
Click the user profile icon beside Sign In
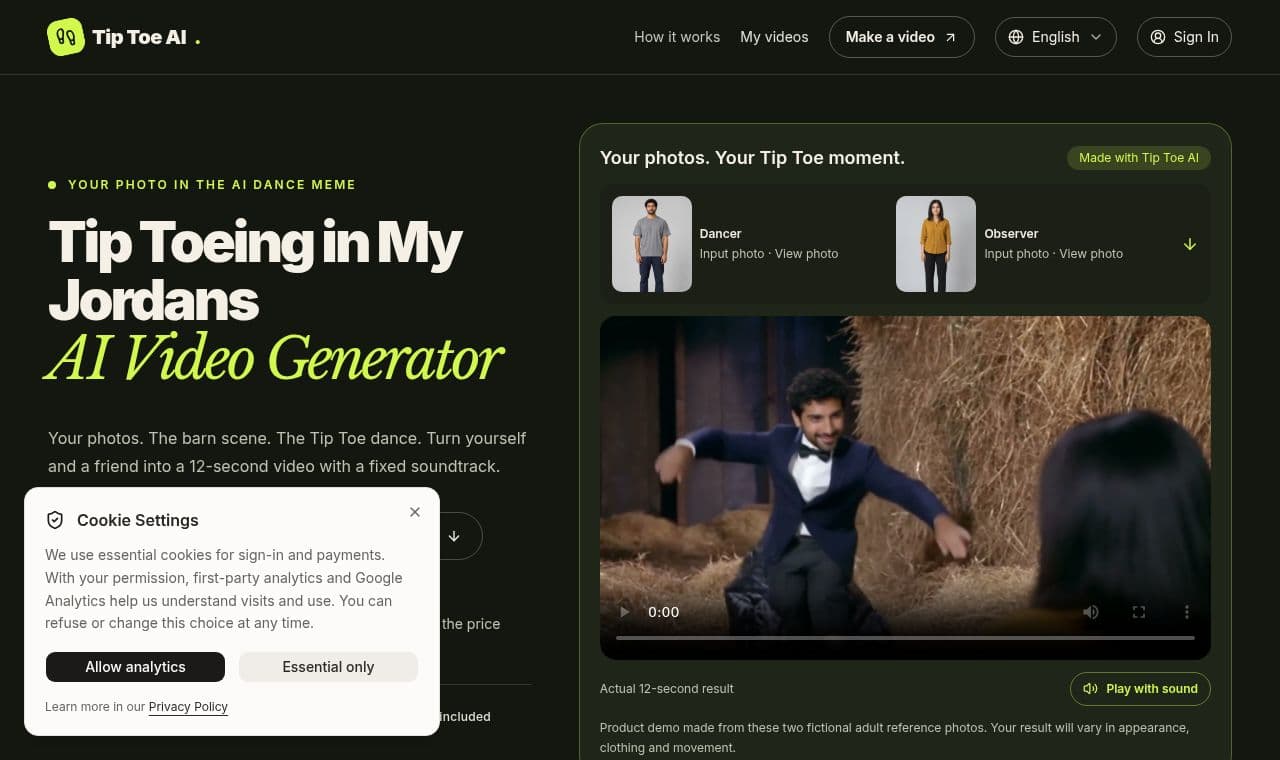[x=1158, y=37]
